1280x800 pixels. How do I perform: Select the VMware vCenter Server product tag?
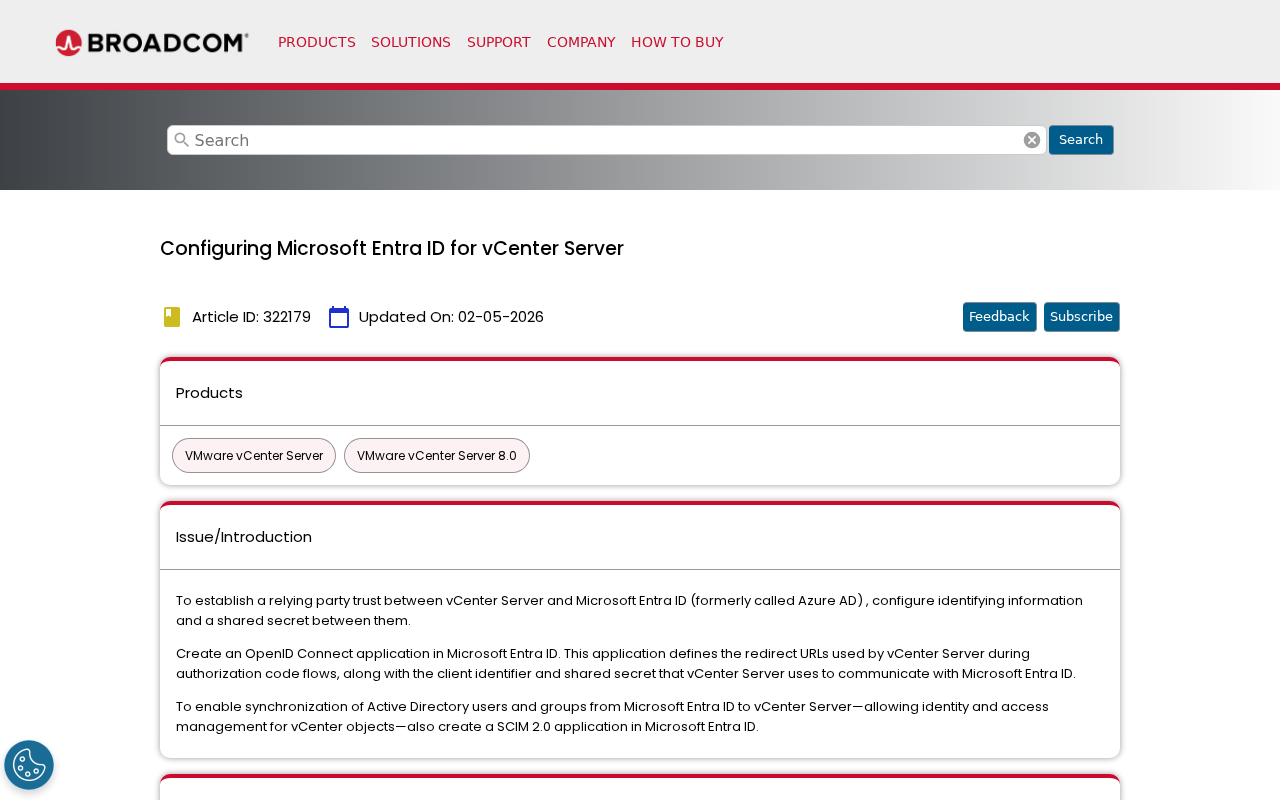click(253, 455)
